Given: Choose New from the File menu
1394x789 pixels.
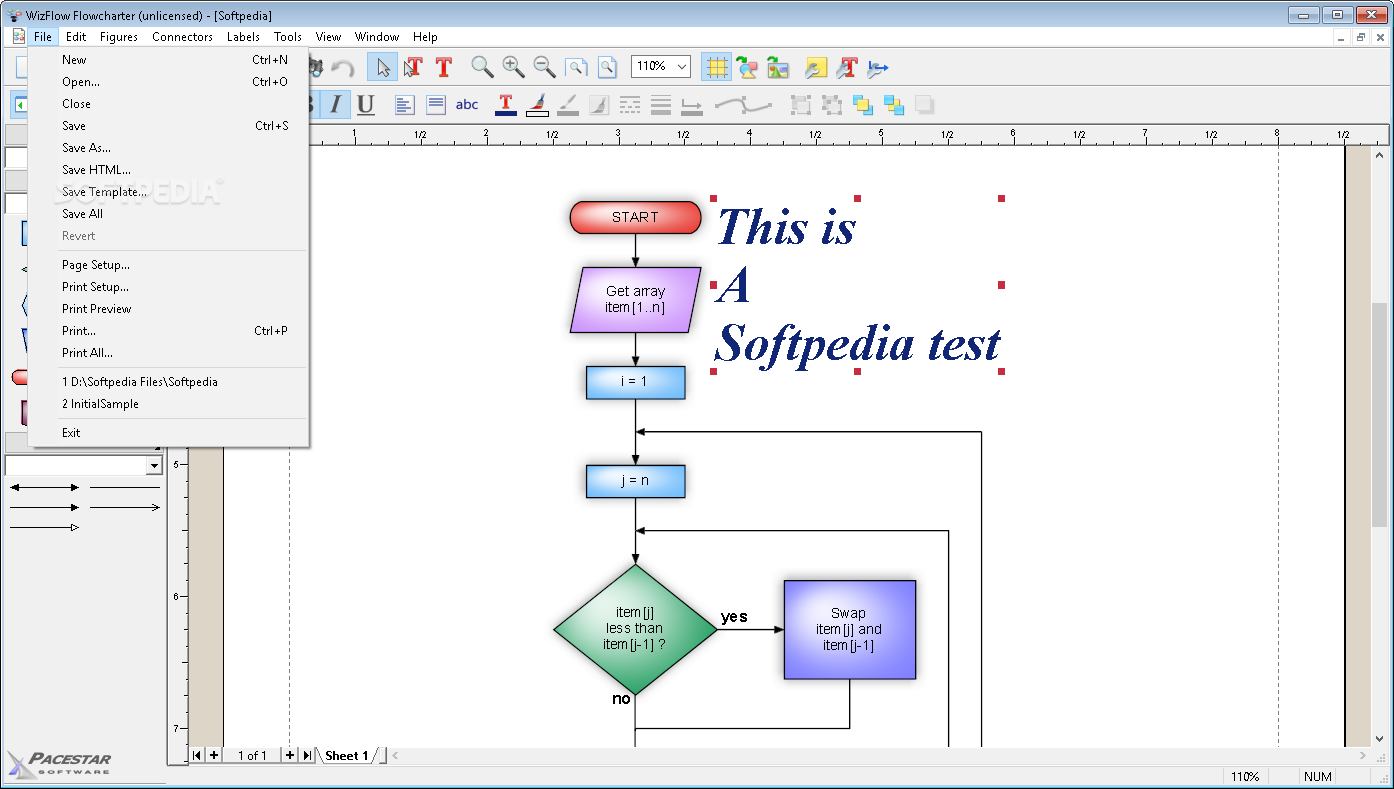Looking at the screenshot, I should (168, 60).
